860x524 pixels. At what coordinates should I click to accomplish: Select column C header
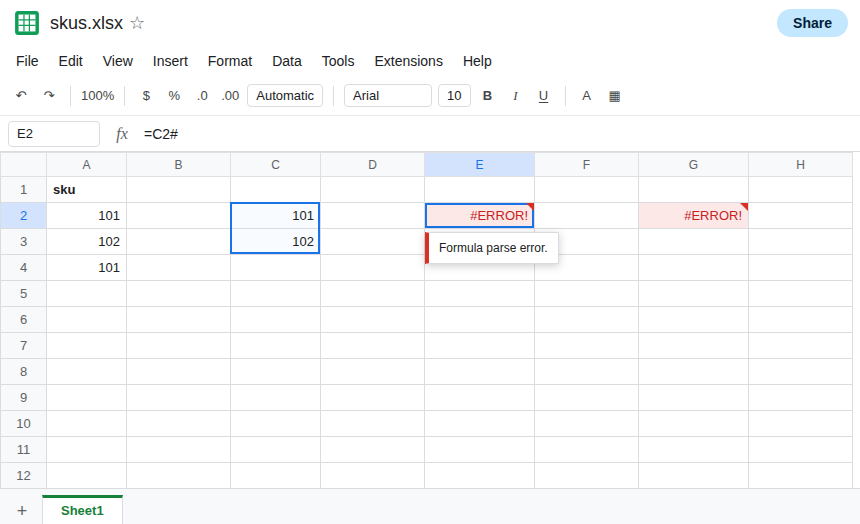tap(275, 165)
